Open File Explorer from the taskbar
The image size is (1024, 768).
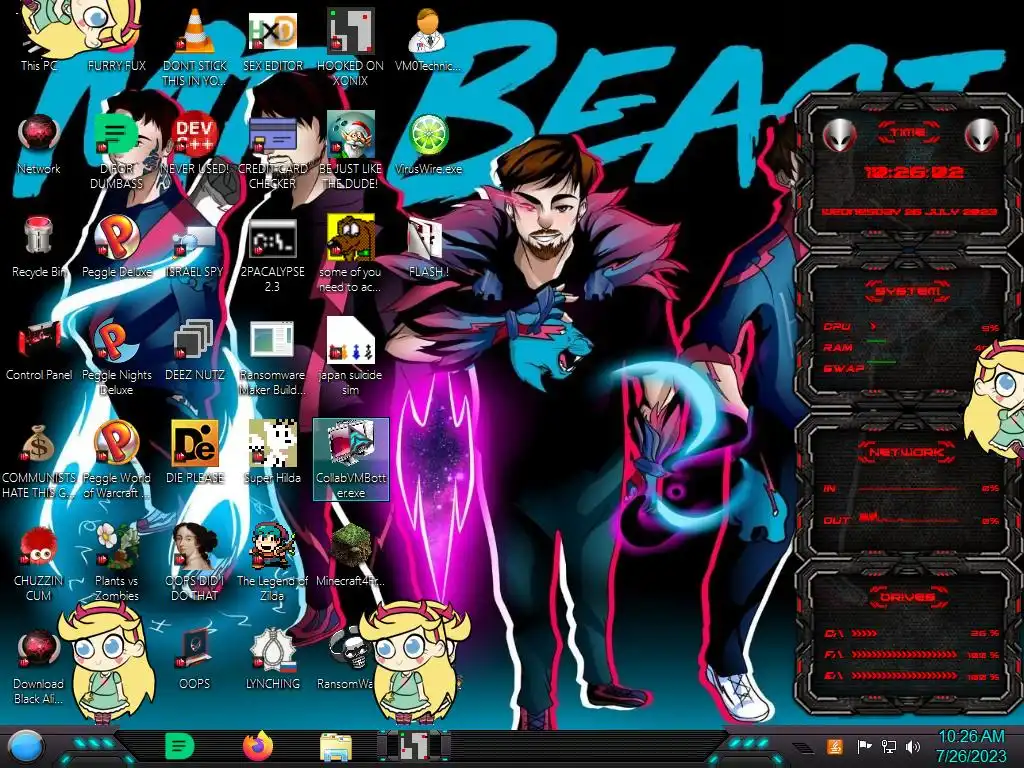point(336,747)
